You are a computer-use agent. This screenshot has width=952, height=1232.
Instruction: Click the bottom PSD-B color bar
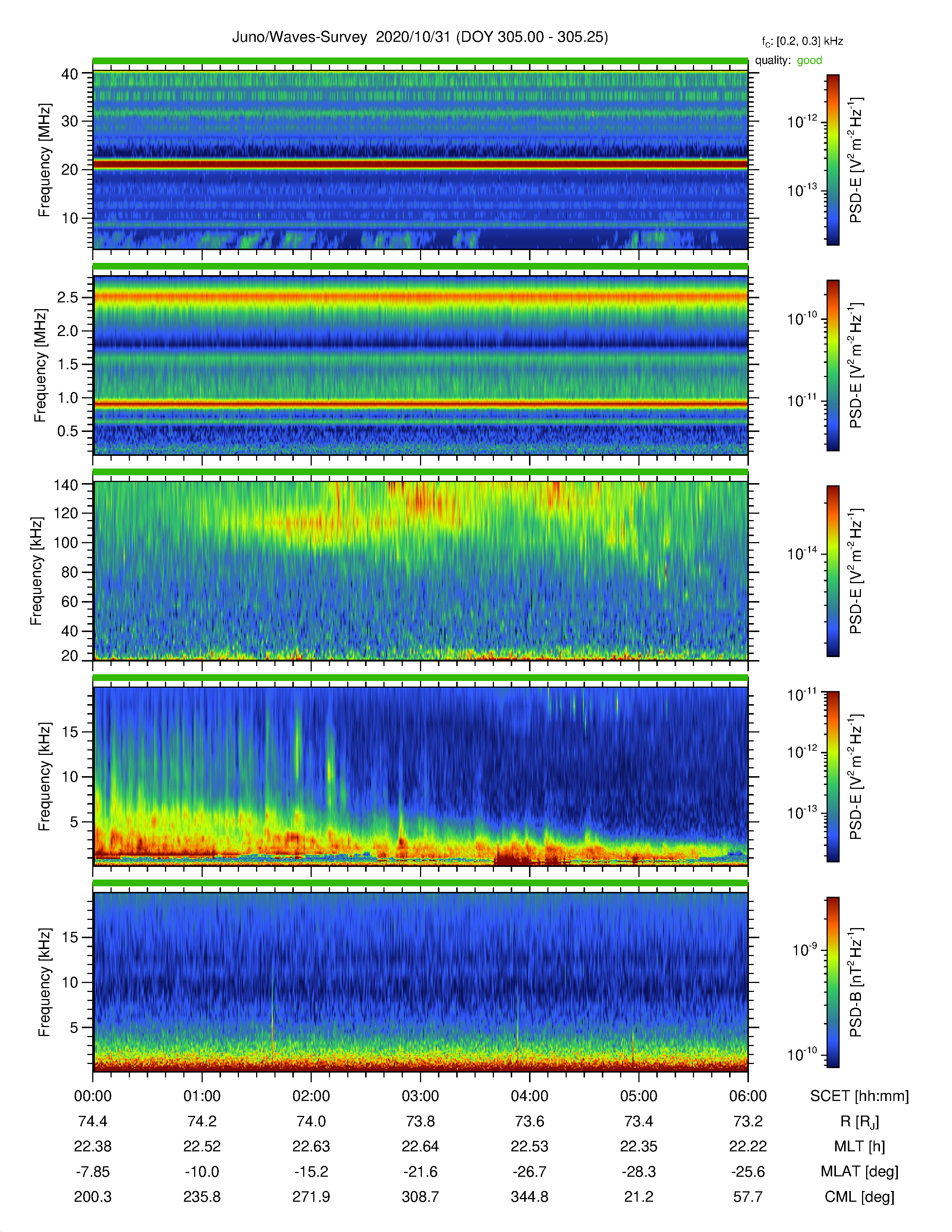click(x=833, y=982)
